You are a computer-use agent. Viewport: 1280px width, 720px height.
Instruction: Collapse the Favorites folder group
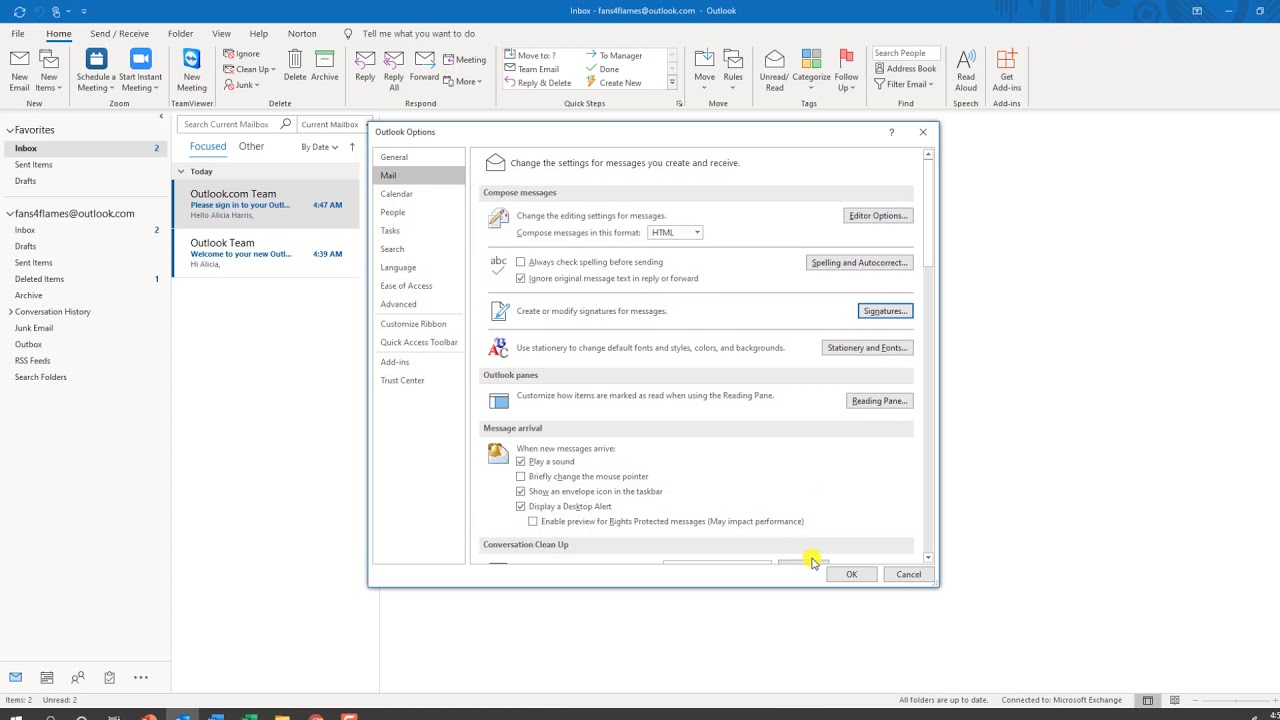pos(10,130)
